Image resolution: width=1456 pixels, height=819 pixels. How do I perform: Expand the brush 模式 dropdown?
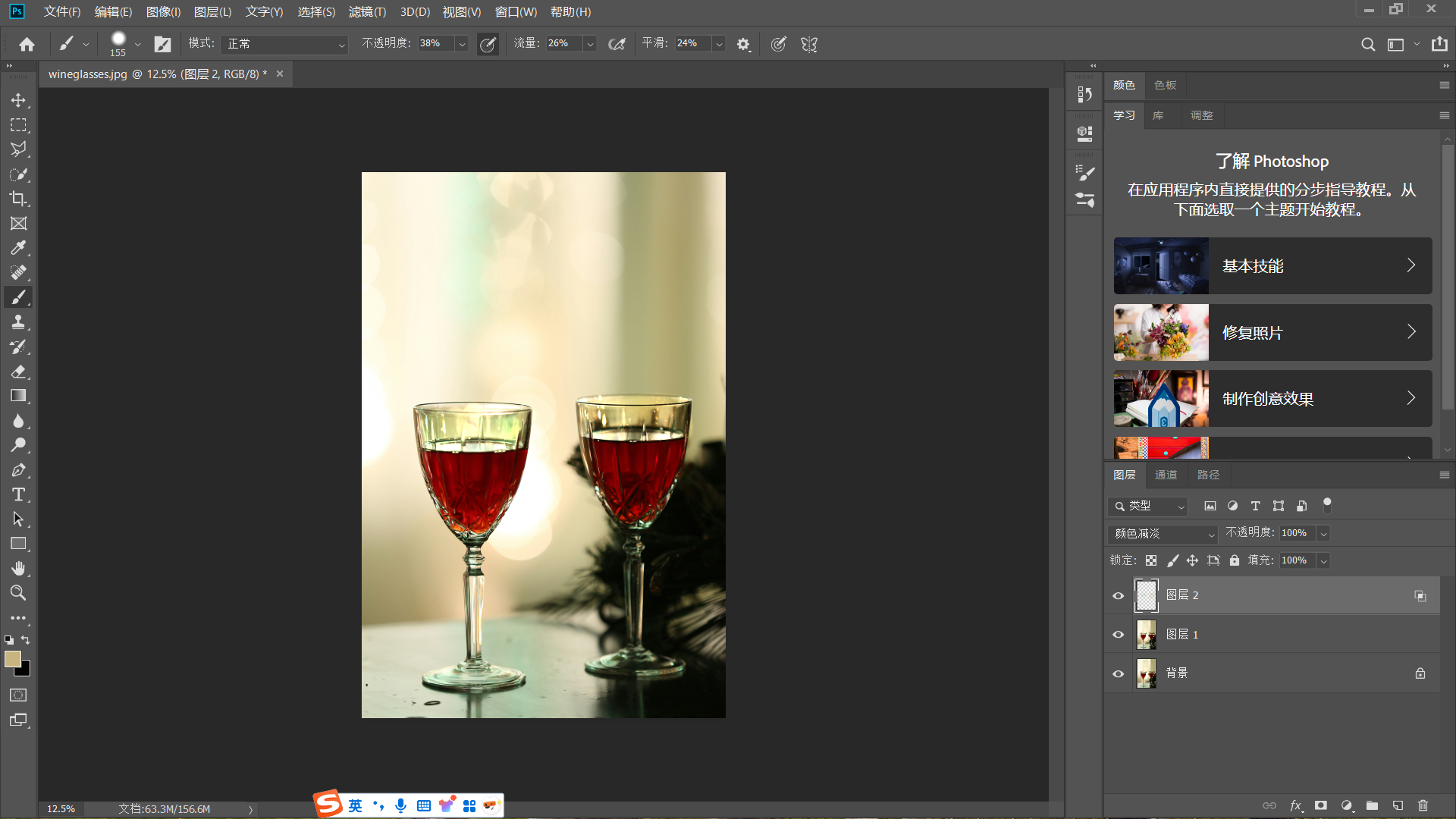(x=284, y=44)
